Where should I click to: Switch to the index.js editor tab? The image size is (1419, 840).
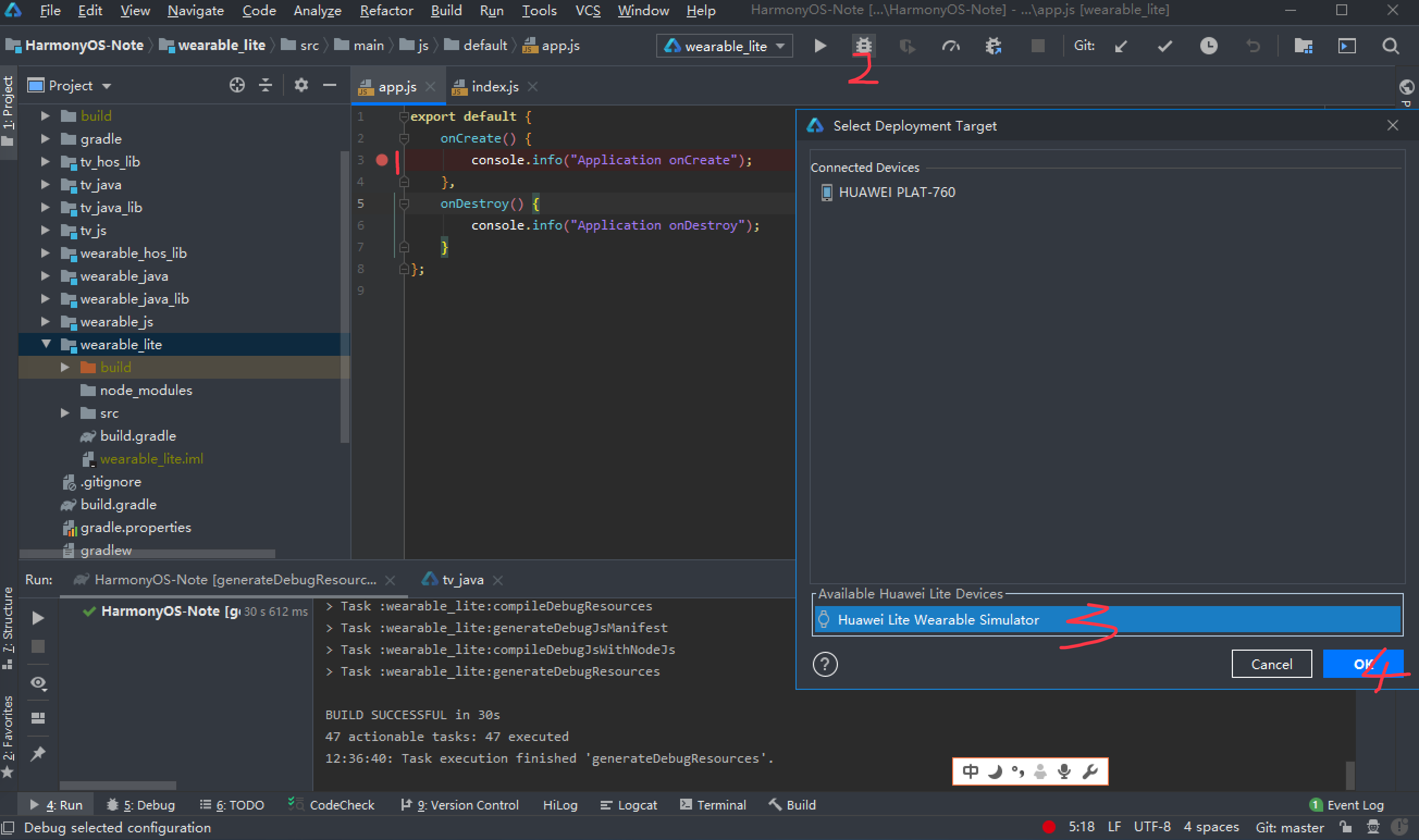(x=494, y=86)
